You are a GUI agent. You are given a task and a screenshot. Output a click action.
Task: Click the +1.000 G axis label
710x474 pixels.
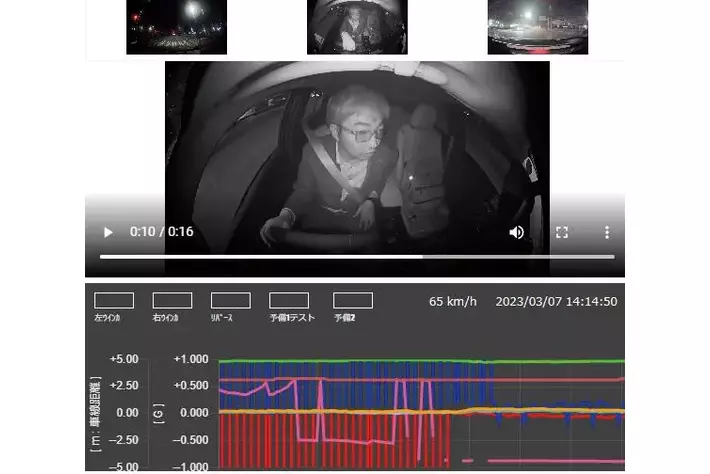pyautogui.click(x=190, y=359)
